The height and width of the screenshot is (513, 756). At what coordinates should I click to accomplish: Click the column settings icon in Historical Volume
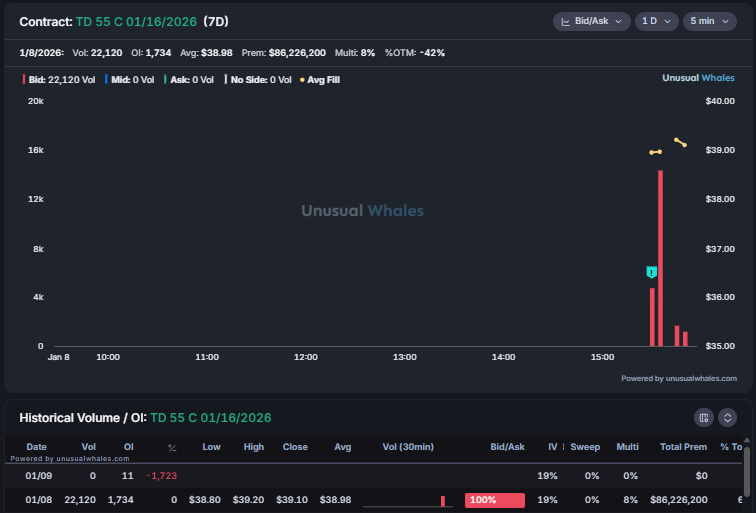tap(703, 418)
